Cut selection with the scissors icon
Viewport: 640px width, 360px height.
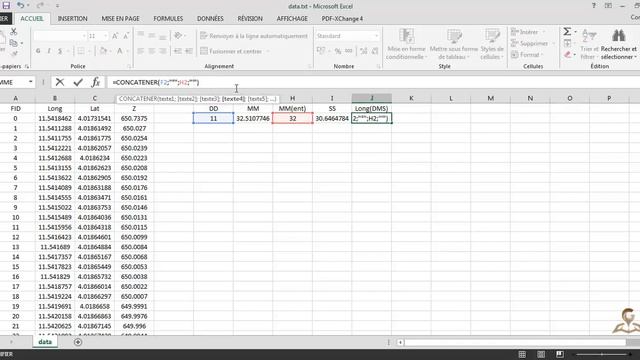[x=13, y=31]
